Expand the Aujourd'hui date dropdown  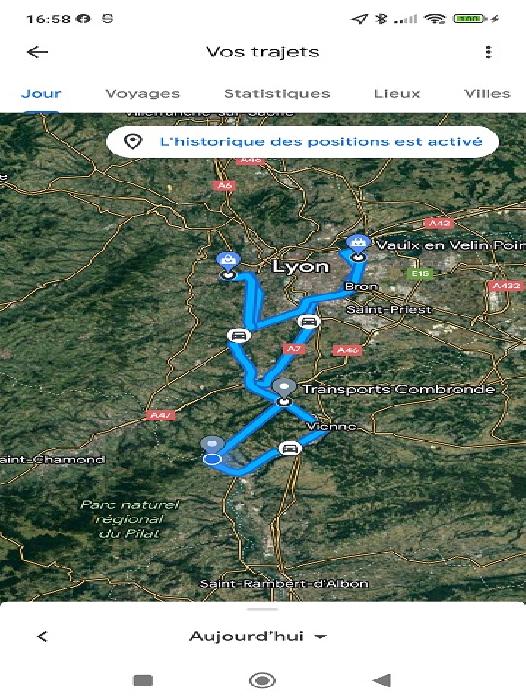[258, 636]
